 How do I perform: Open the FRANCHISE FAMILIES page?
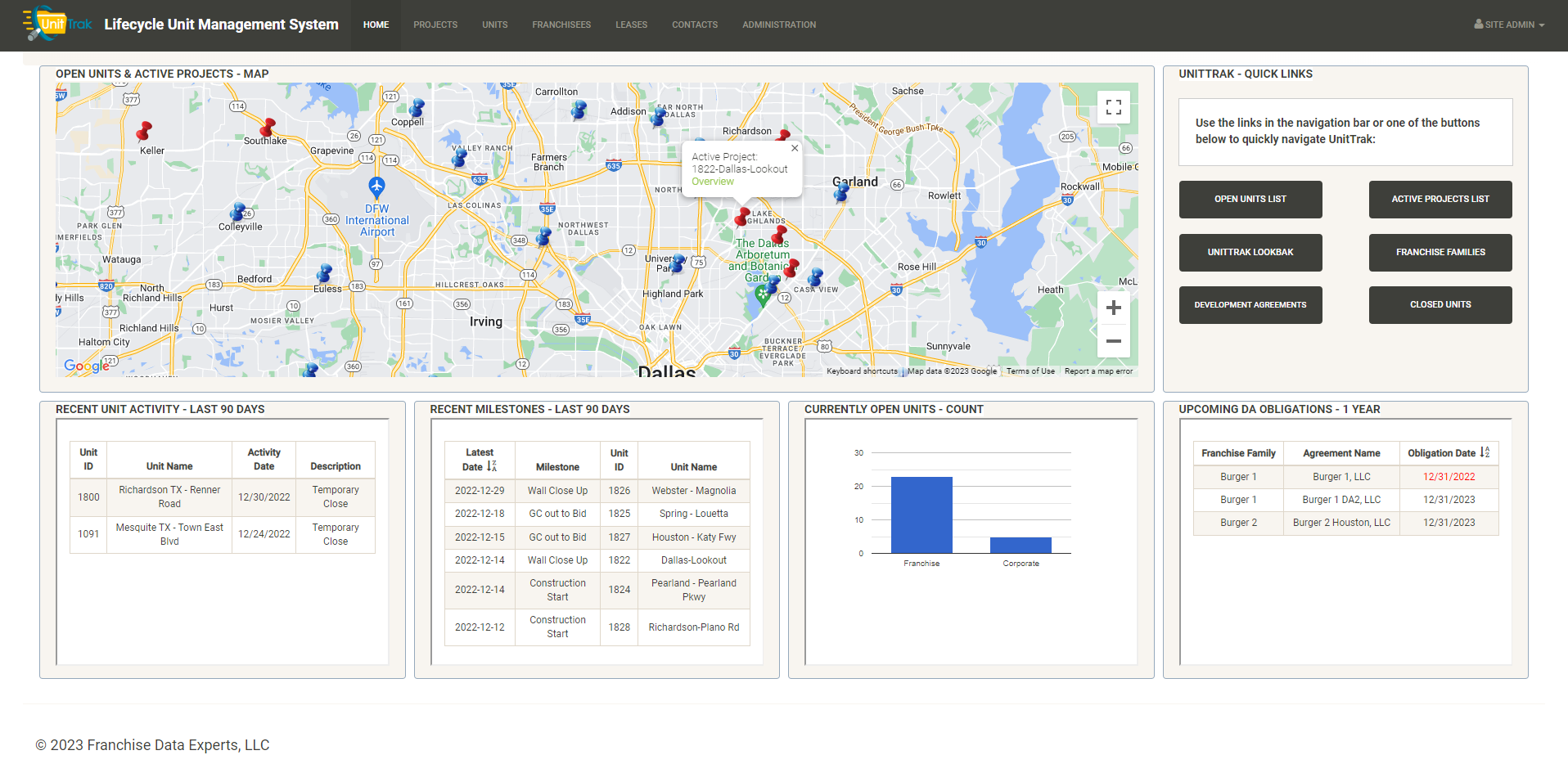[x=1440, y=252]
